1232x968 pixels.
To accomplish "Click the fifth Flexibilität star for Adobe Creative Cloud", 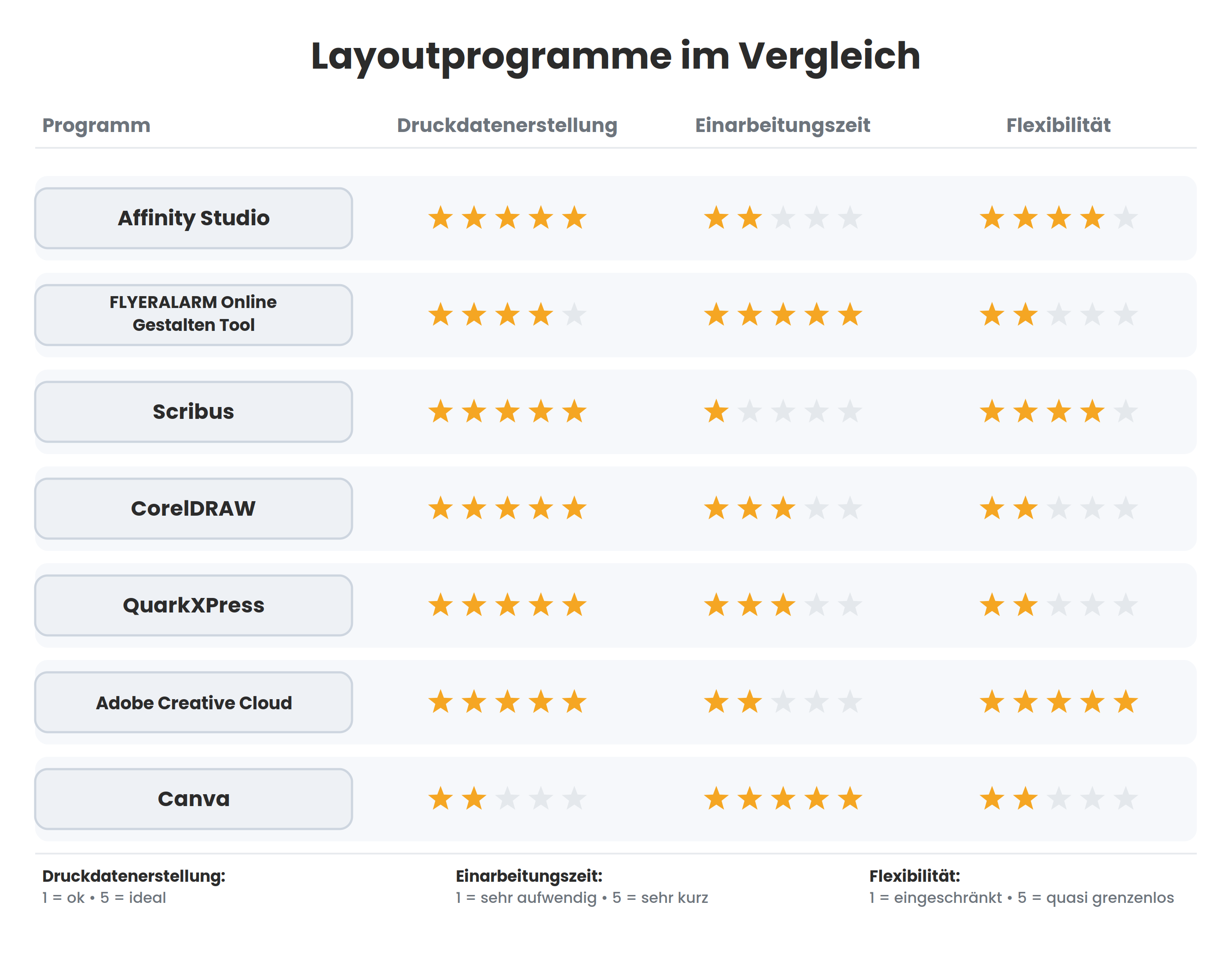I will [x=1126, y=702].
